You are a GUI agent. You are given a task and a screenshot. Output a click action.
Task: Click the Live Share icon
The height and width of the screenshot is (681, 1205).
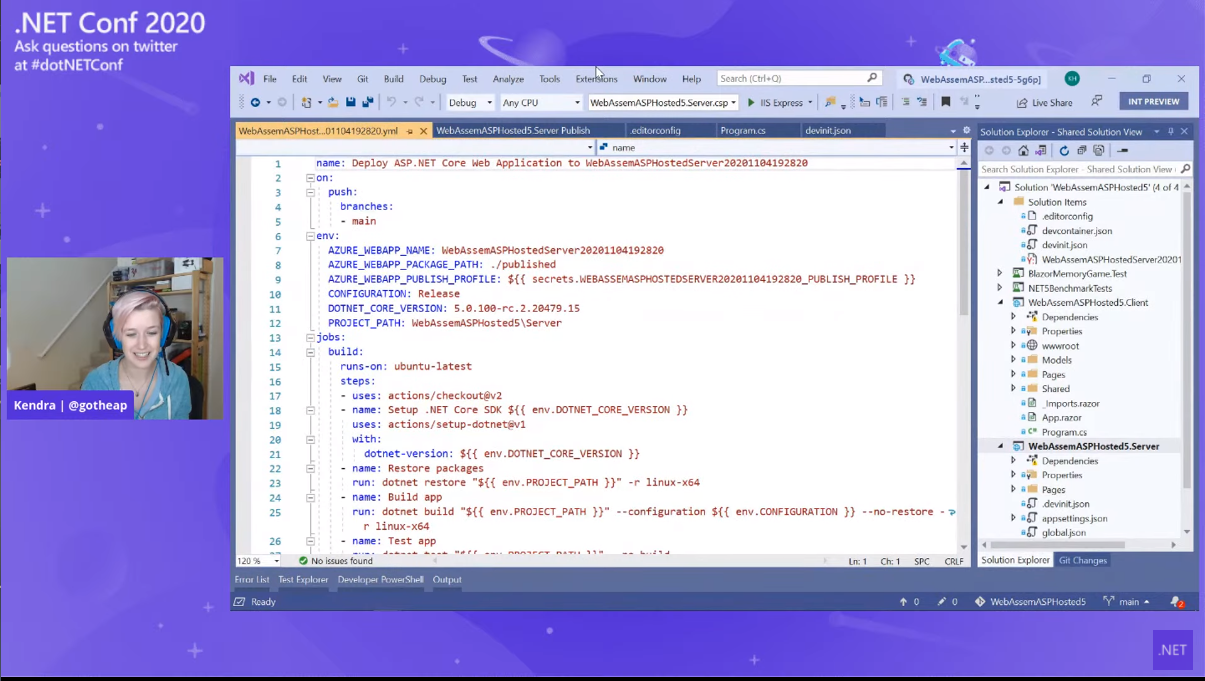click(x=1022, y=103)
